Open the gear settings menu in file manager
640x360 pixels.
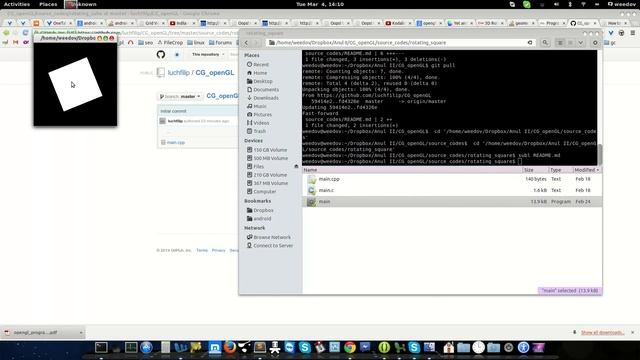[x=595, y=42]
